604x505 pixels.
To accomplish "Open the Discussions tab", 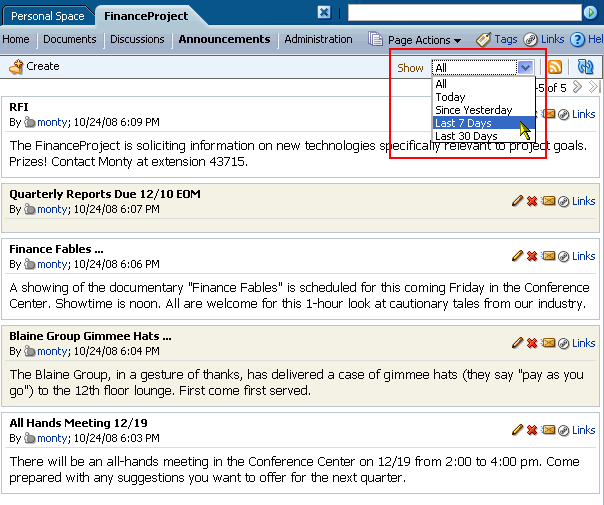I will [x=137, y=39].
